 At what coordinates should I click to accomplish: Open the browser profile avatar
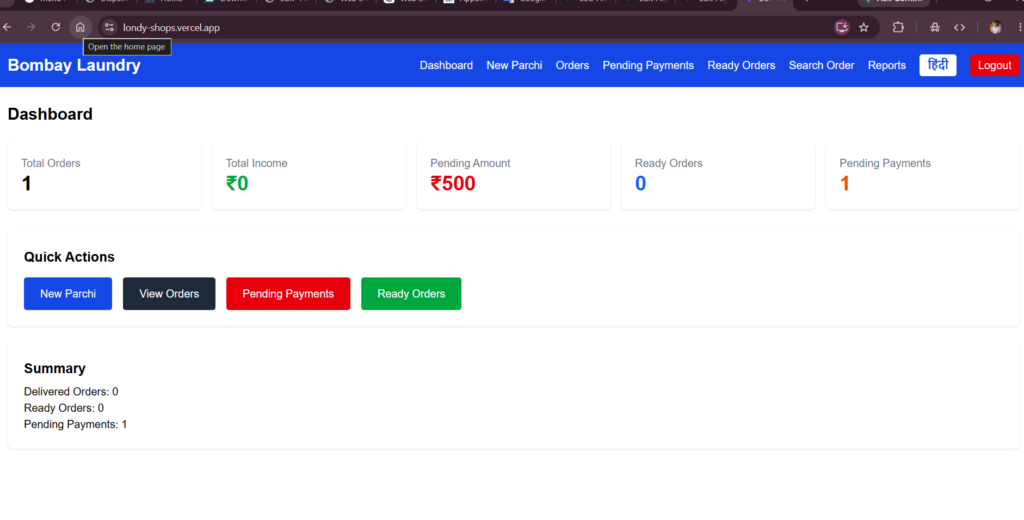point(995,27)
